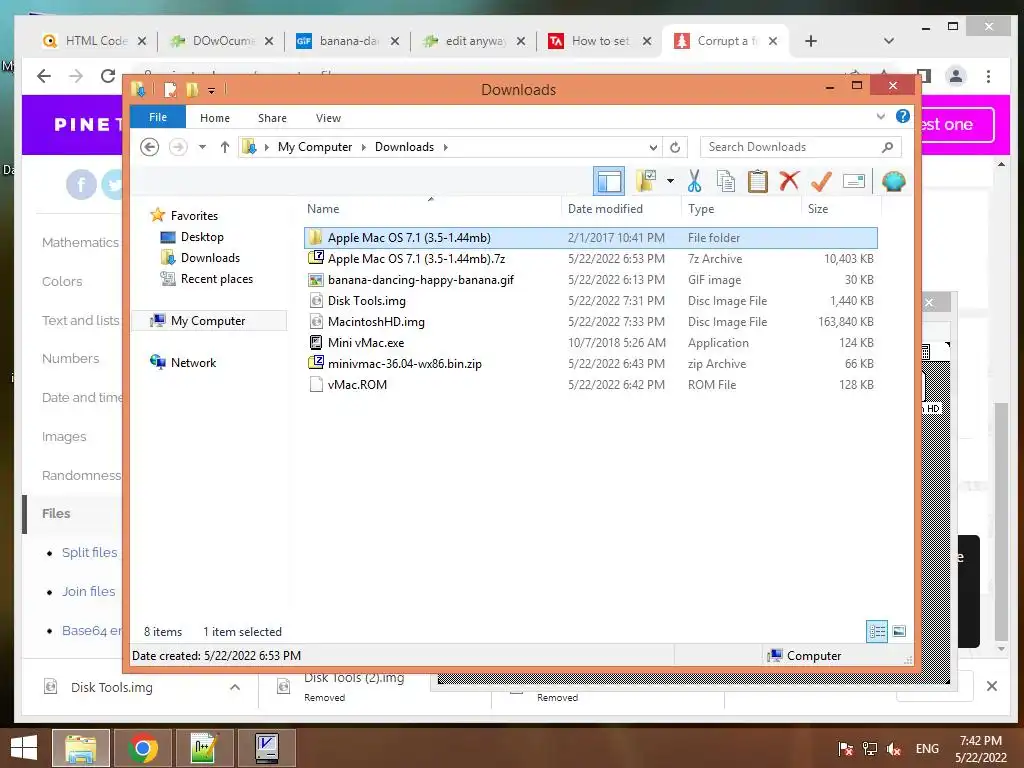Select Favorites in navigation pane
1024x768 pixels.
pos(194,216)
